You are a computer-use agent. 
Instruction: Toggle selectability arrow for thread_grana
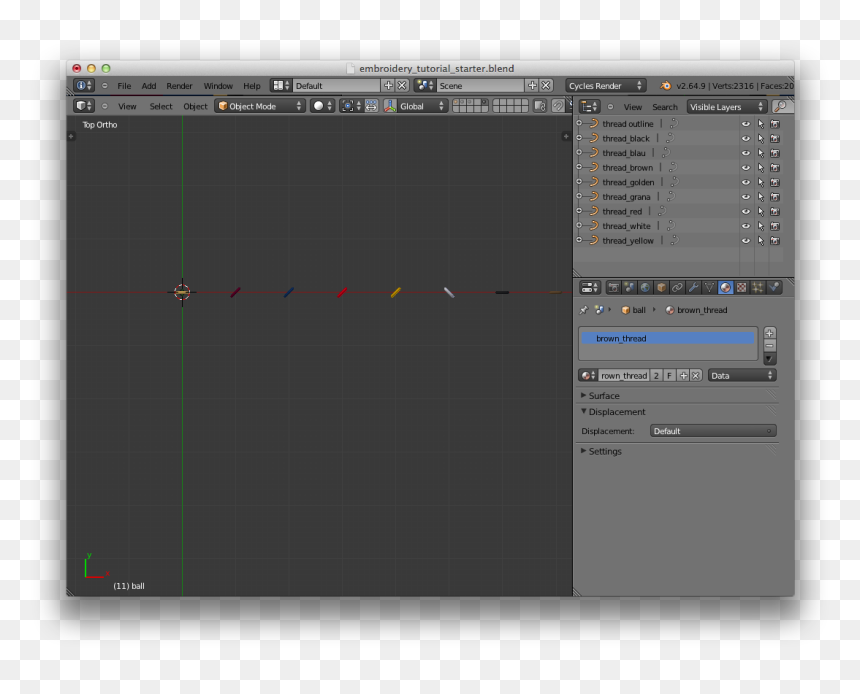[761, 197]
